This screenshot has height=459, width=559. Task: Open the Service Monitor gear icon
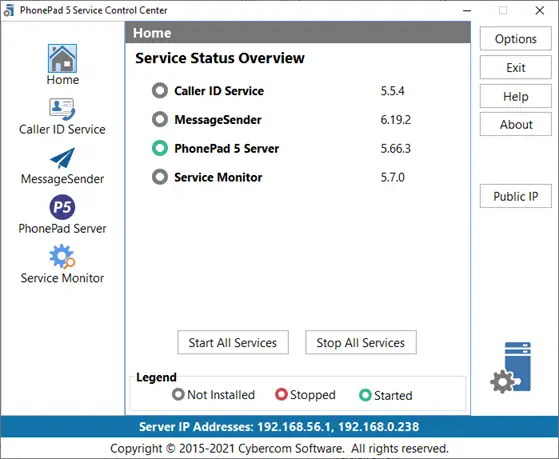(x=62, y=256)
